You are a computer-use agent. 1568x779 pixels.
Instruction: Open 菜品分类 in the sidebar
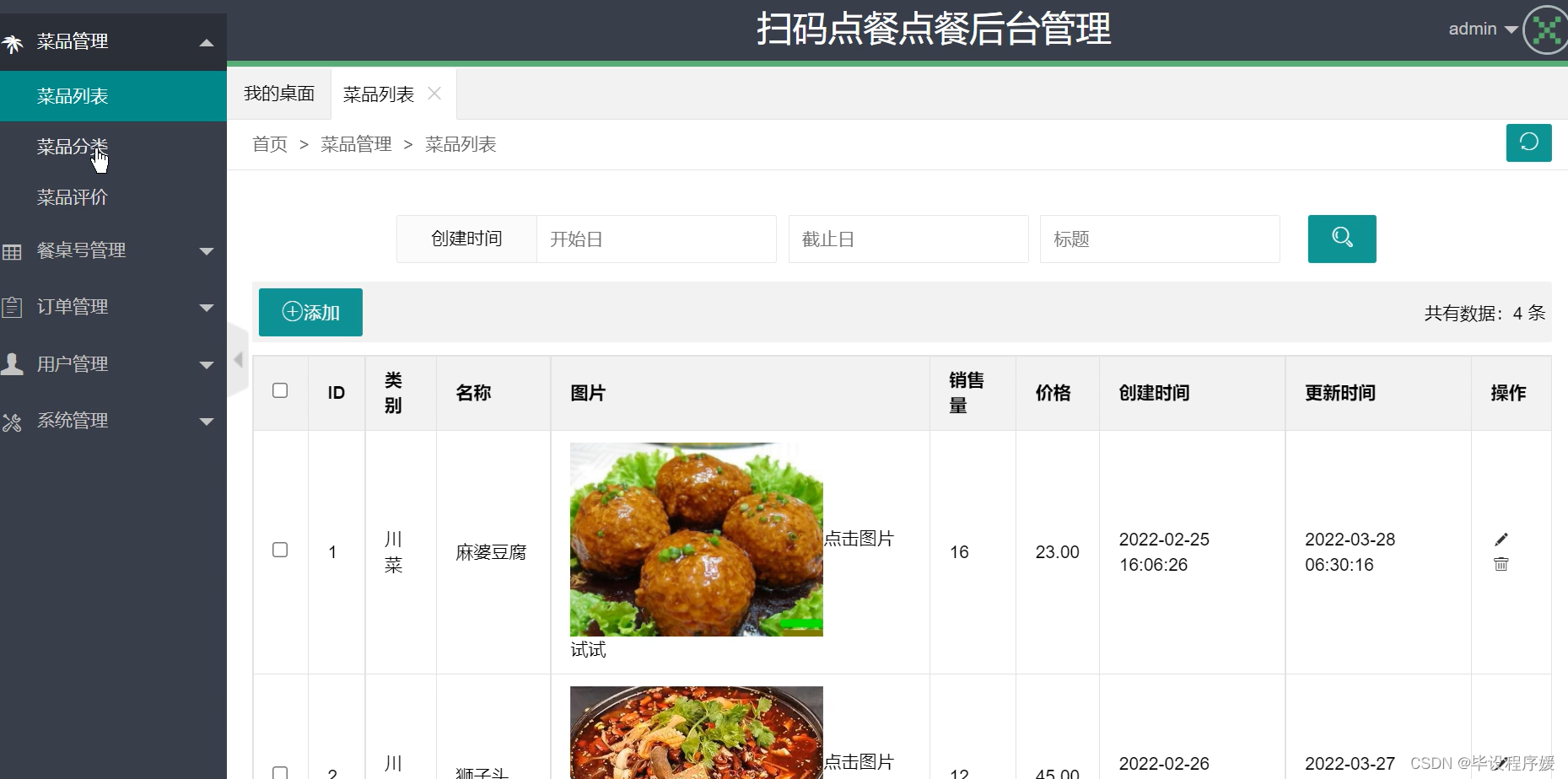[113, 147]
